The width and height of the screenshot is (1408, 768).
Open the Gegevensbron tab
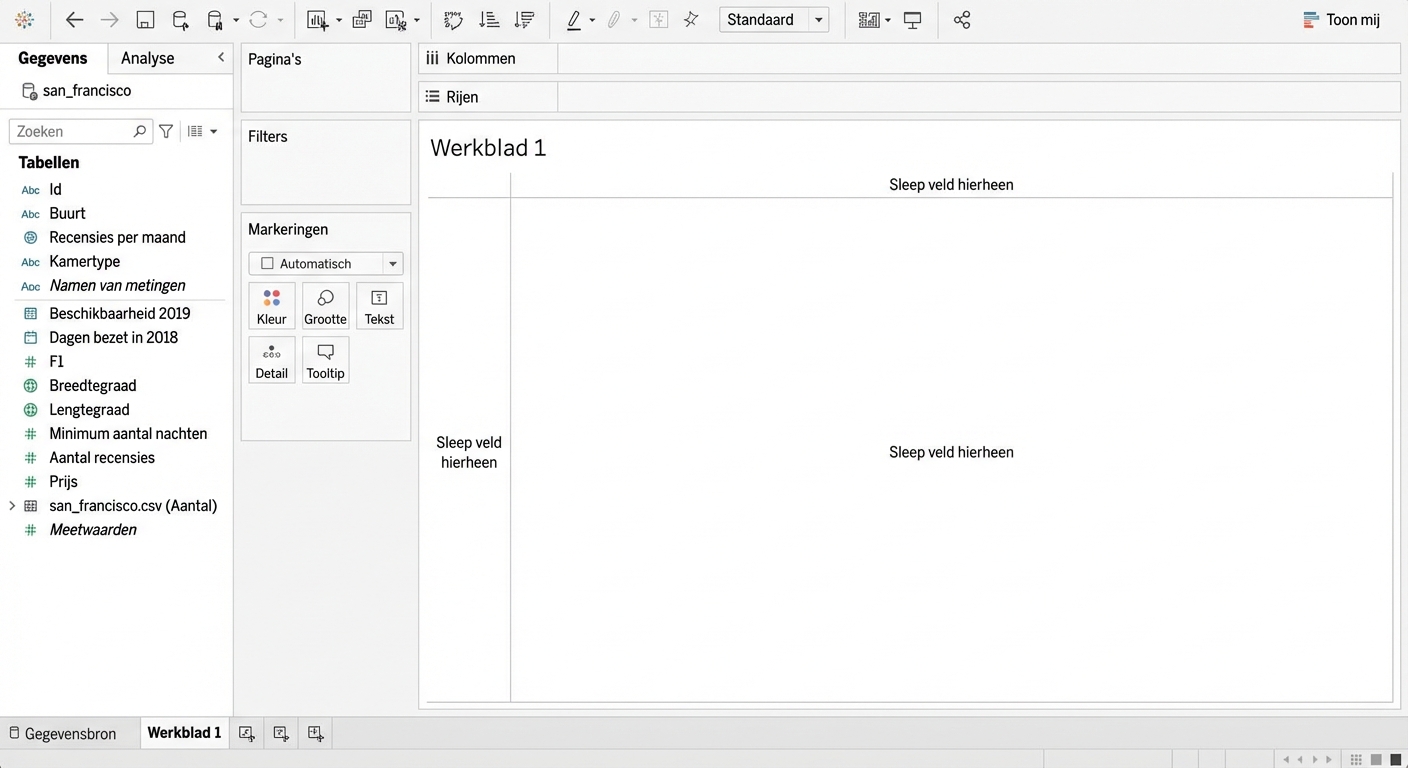[62, 733]
